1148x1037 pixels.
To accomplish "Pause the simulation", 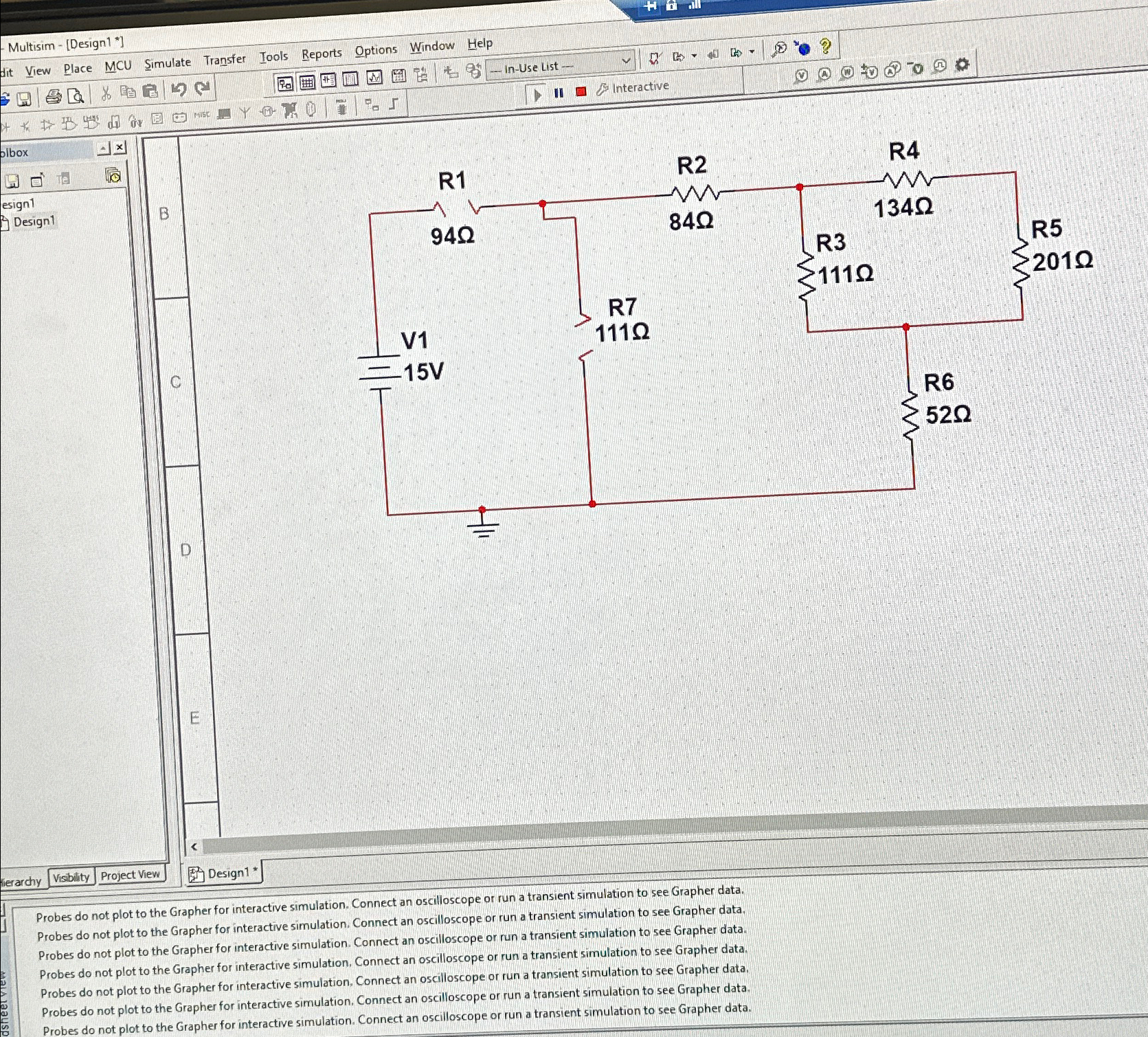I will pos(559,93).
